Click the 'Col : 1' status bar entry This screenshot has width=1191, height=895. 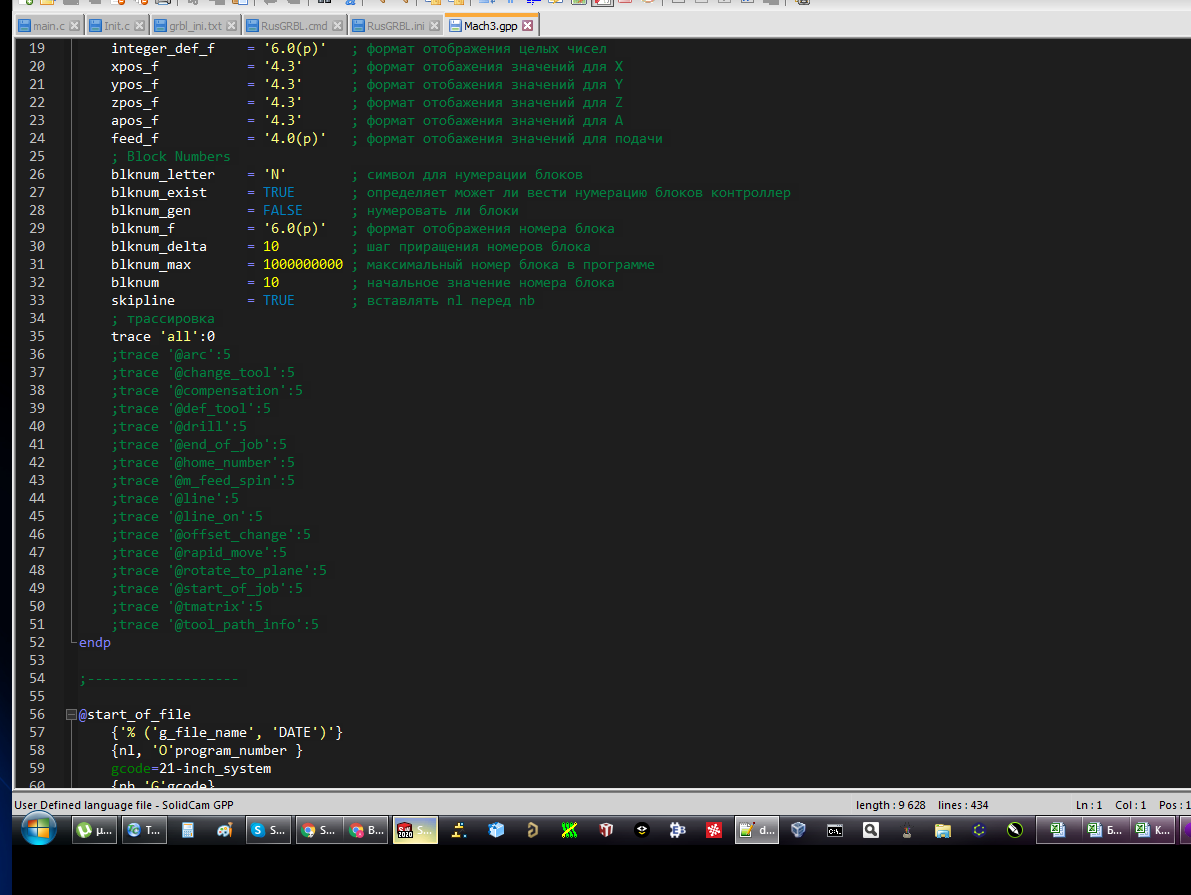coord(1130,805)
